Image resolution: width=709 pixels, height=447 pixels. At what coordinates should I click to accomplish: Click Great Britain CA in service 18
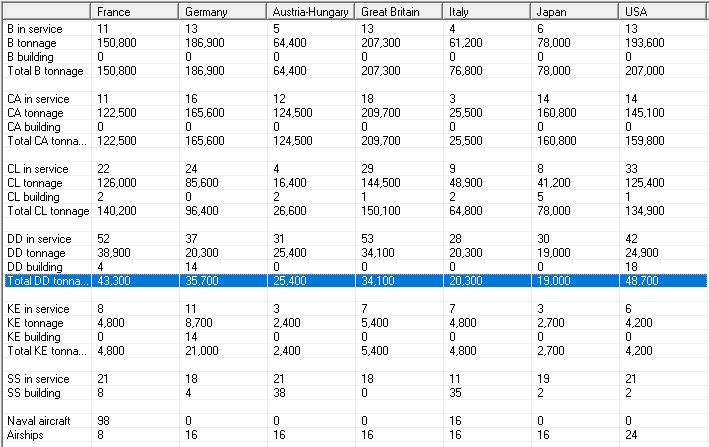point(368,99)
